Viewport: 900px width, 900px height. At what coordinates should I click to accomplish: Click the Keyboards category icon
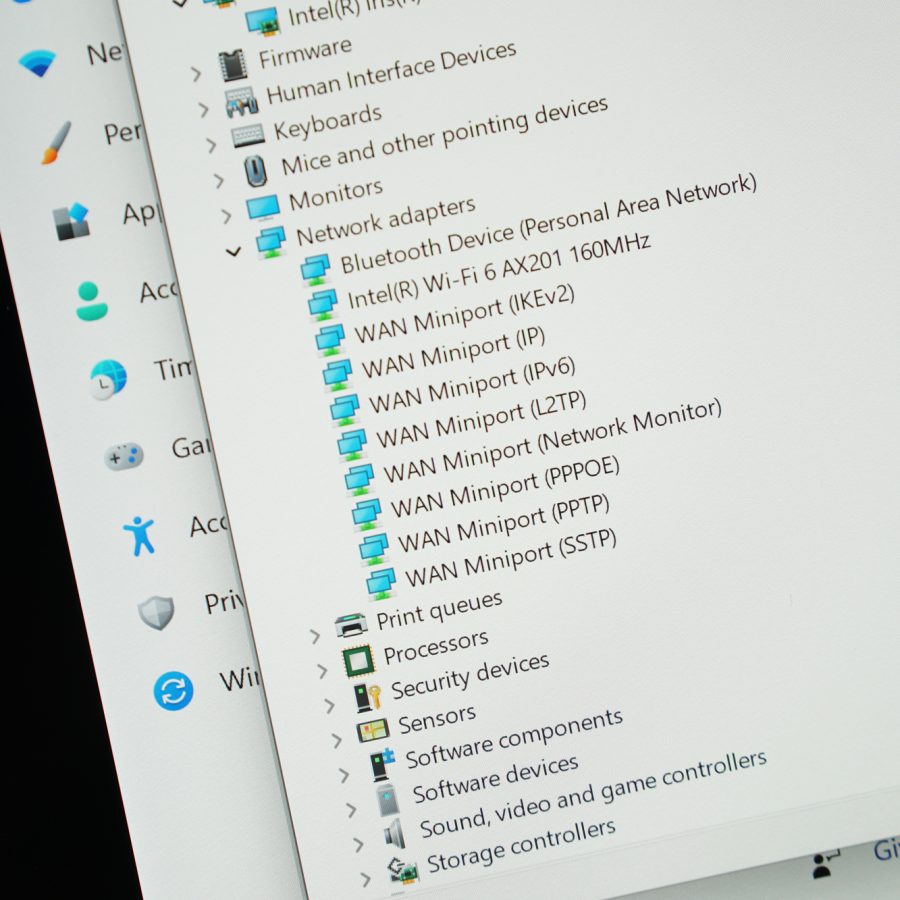point(248,136)
